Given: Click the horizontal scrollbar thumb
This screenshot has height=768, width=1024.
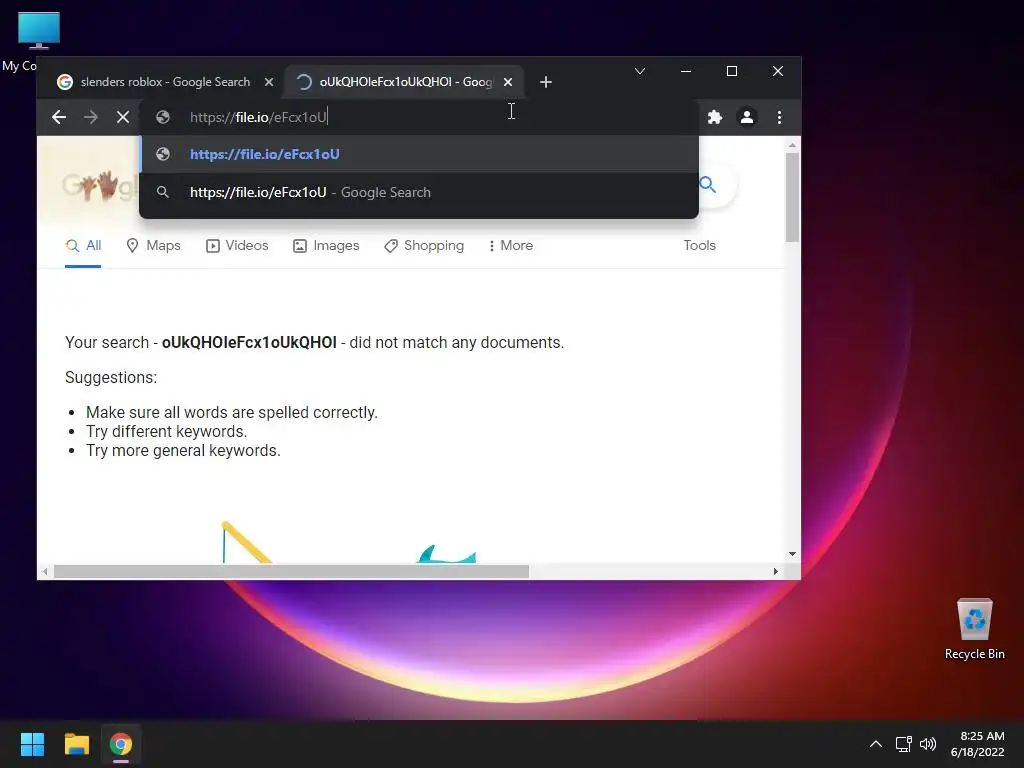Looking at the screenshot, I should point(291,571).
